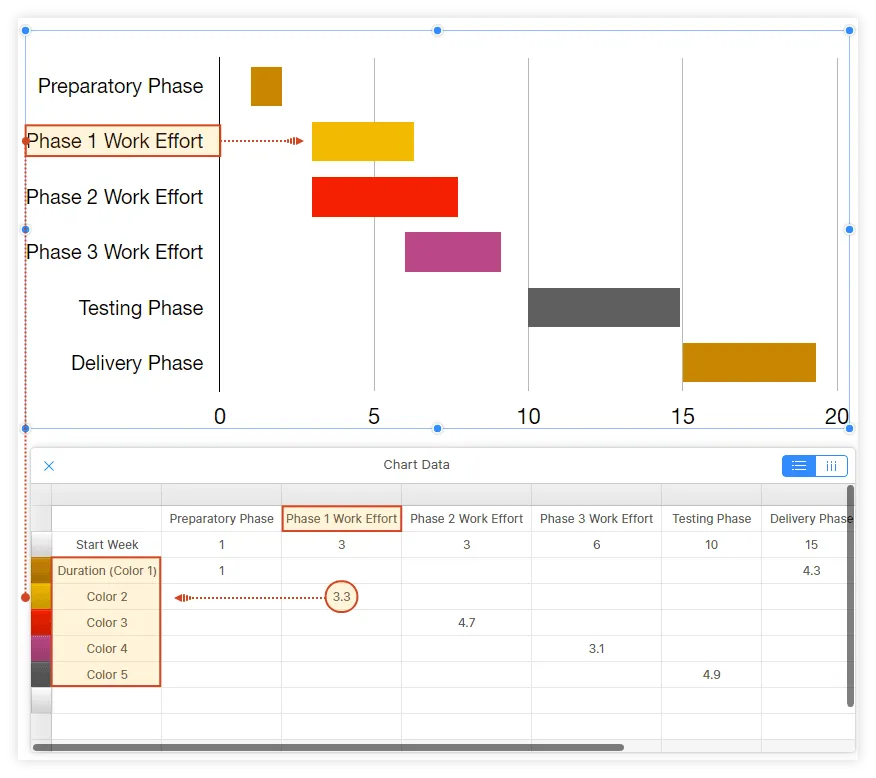Select the Testing Phase column header
Image resolution: width=876 pixels, height=778 pixels.
711,519
